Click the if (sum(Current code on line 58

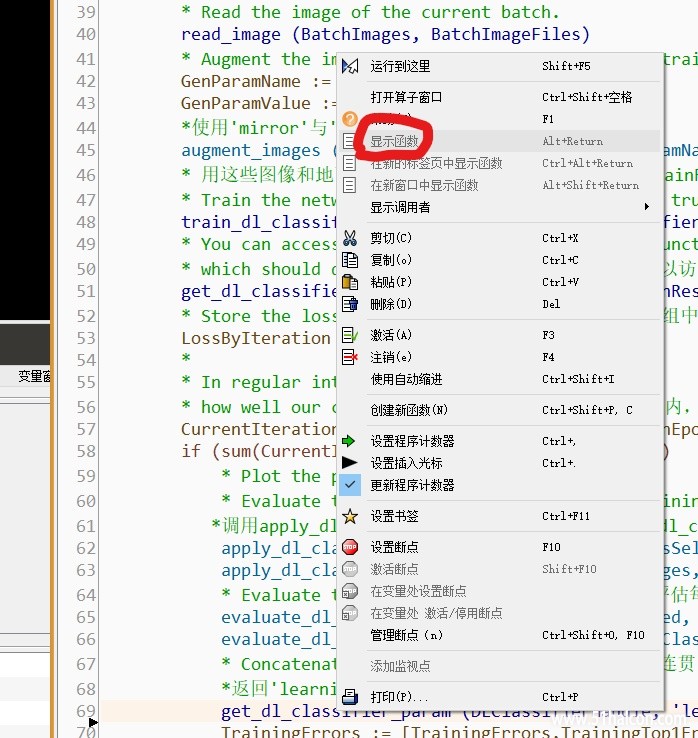259,451
